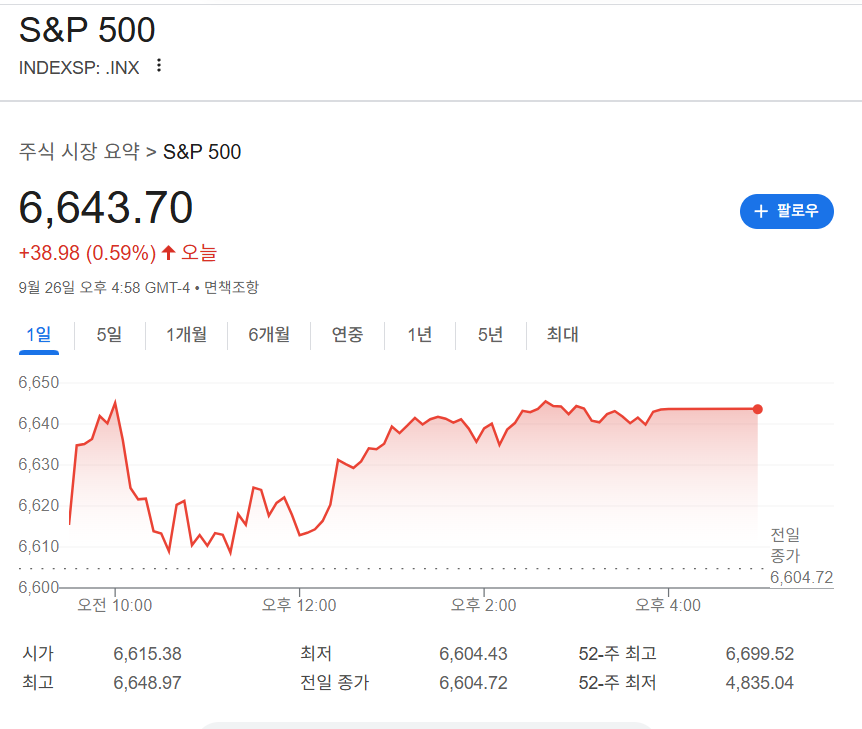
Task: Select the 6개월 time range
Action: click(270, 335)
